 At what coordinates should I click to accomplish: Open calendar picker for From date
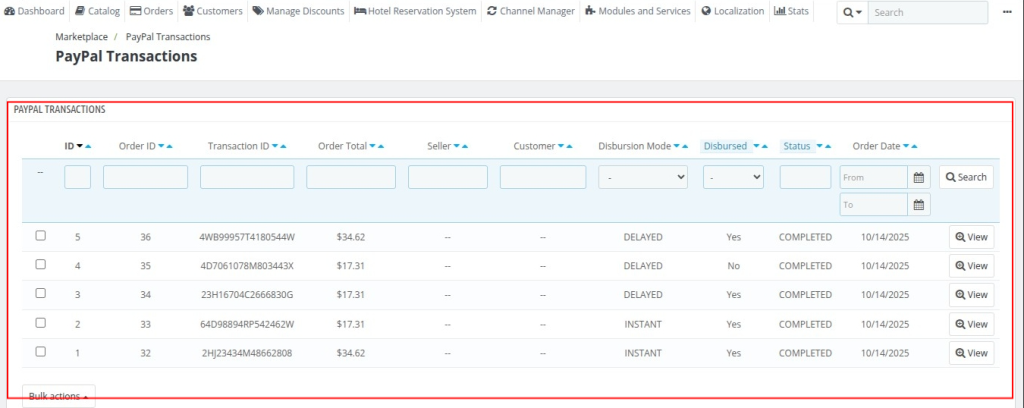919,177
